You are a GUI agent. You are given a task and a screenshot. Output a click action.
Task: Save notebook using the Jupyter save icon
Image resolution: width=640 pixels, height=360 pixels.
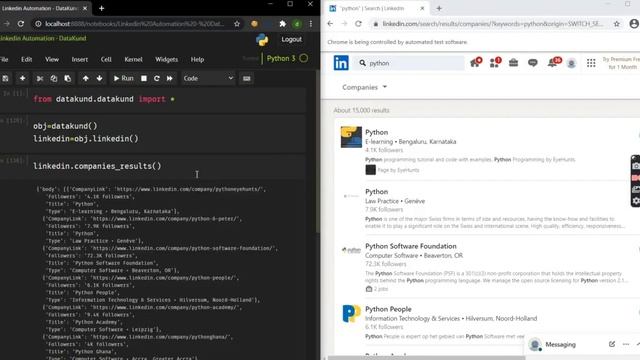coord(5,78)
